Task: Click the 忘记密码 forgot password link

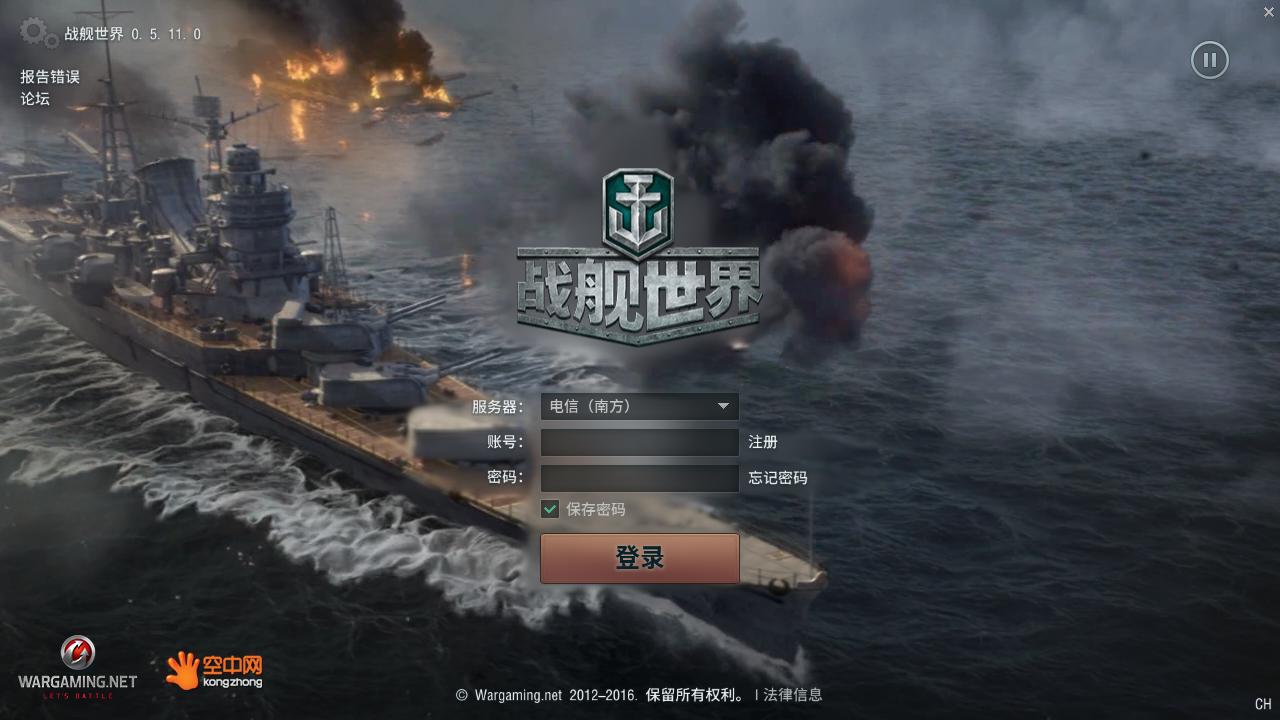Action: pos(778,478)
